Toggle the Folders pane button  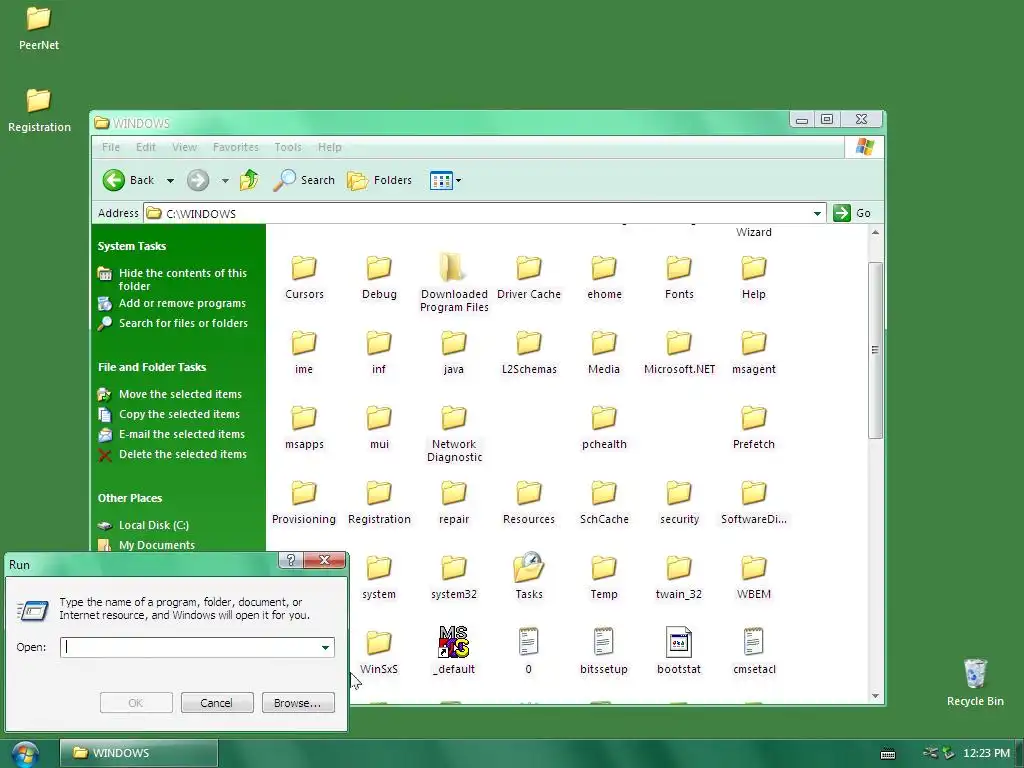(x=379, y=180)
